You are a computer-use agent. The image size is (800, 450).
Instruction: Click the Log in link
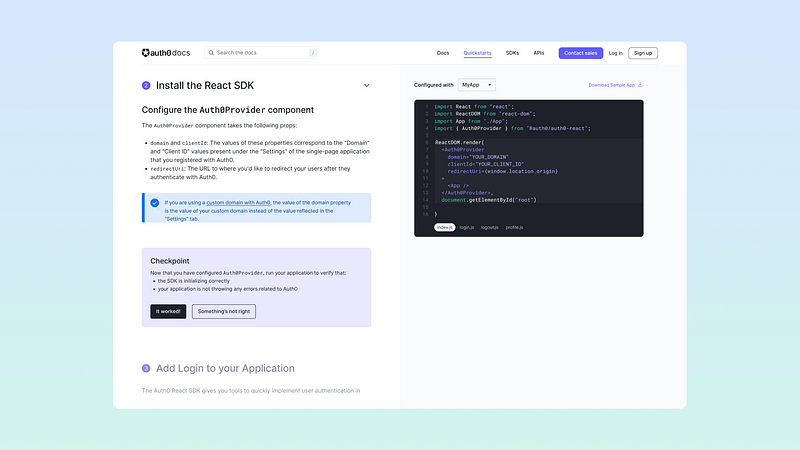tap(615, 53)
